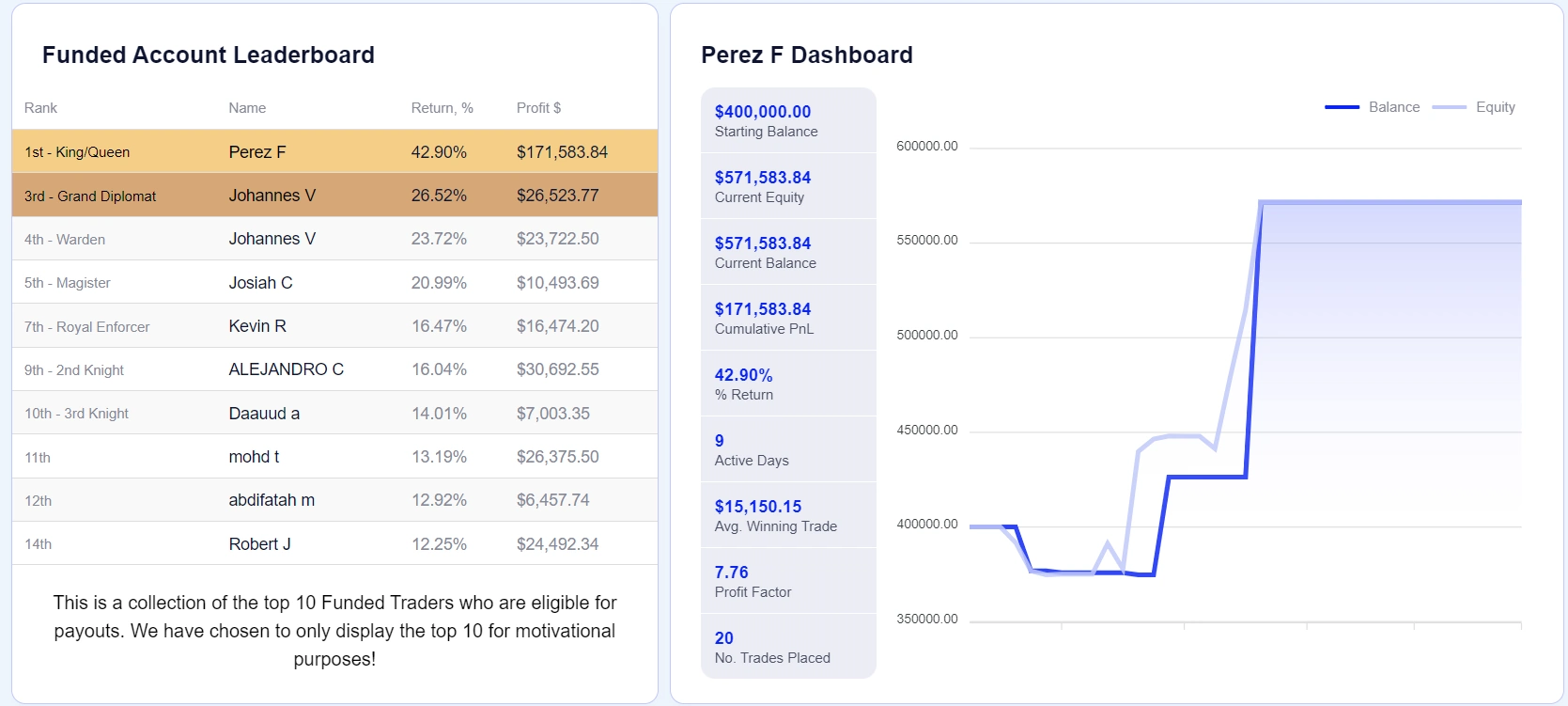
Task: Click the 3rd - Grand Diplomat rank cell
Action: pyautogui.click(x=90, y=196)
